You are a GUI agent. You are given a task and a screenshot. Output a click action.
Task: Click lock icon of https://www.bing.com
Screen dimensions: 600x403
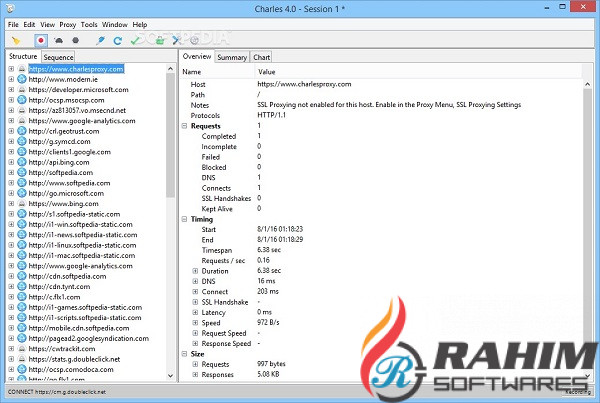22,204
